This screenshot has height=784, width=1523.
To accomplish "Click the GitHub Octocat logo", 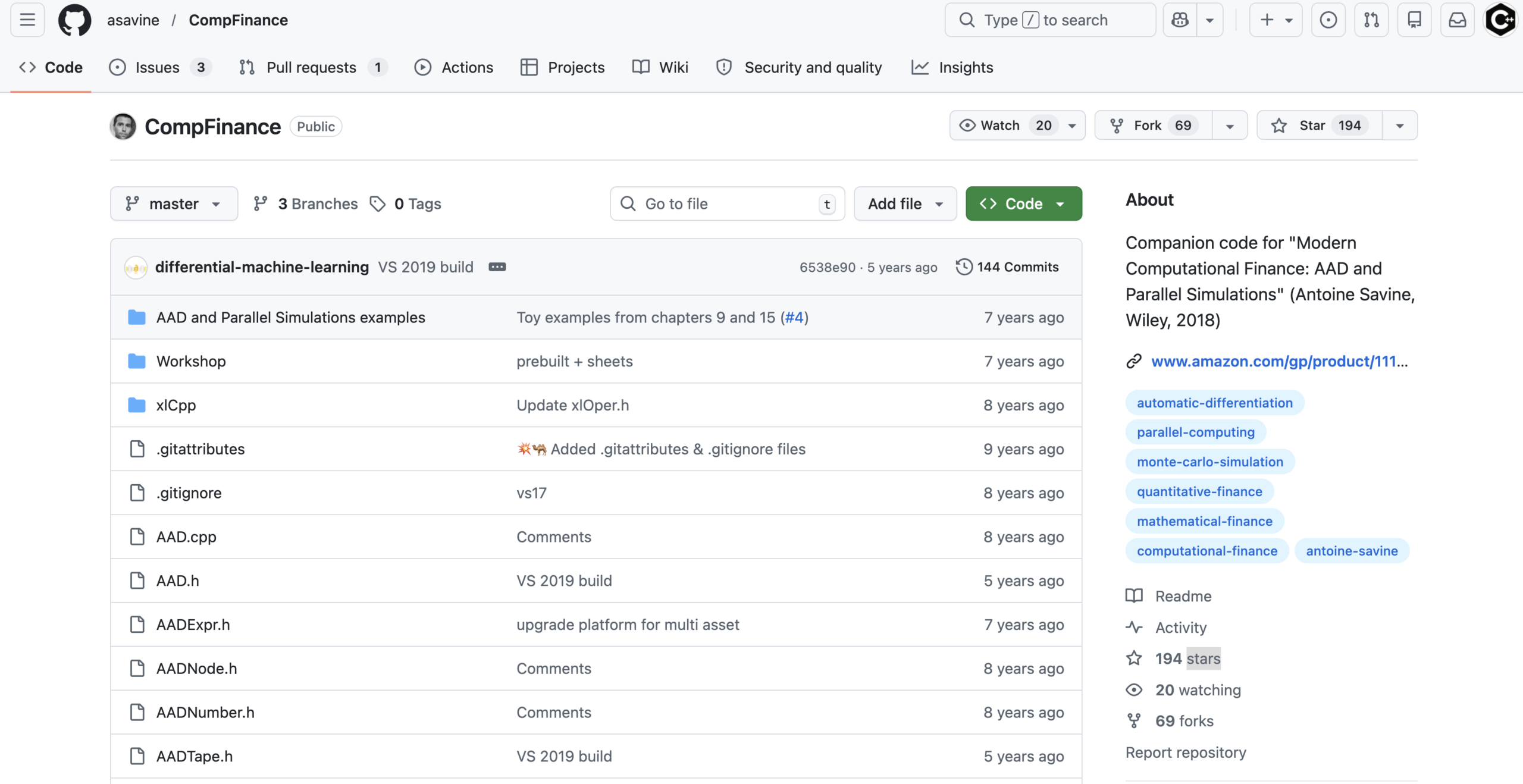I will point(74,20).
